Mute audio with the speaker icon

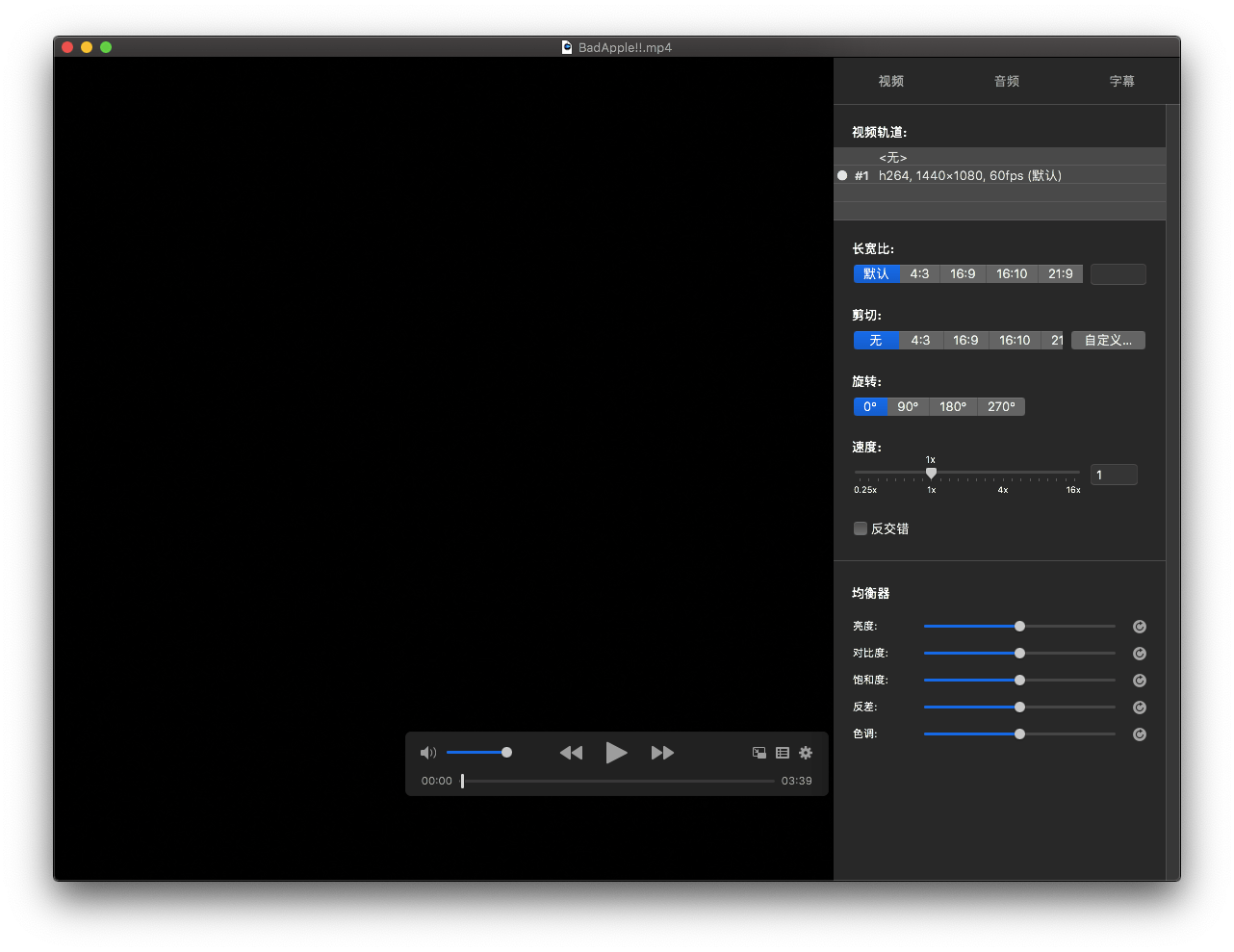pyautogui.click(x=428, y=753)
